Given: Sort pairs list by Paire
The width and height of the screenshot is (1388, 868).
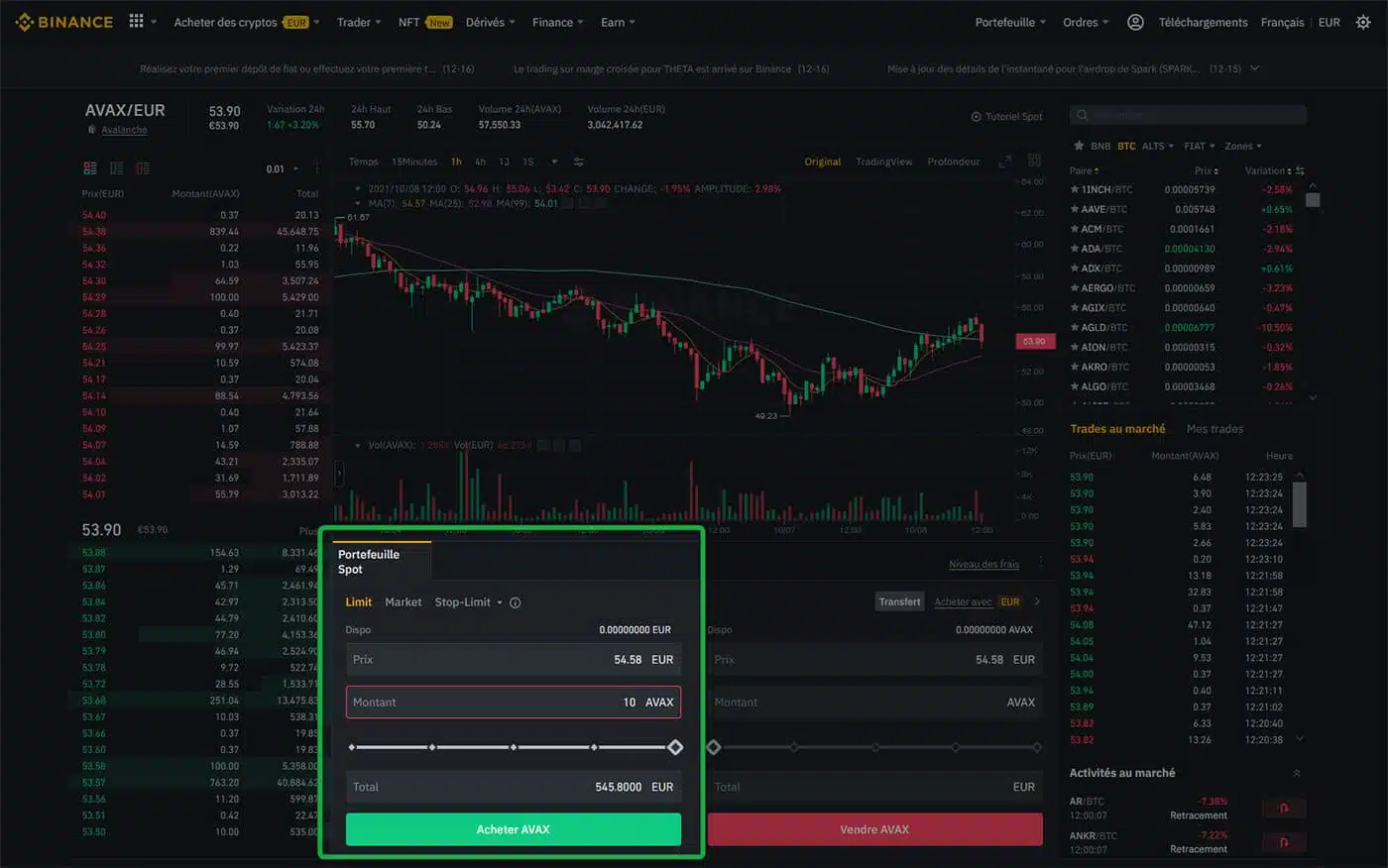Looking at the screenshot, I should coord(1084,170).
